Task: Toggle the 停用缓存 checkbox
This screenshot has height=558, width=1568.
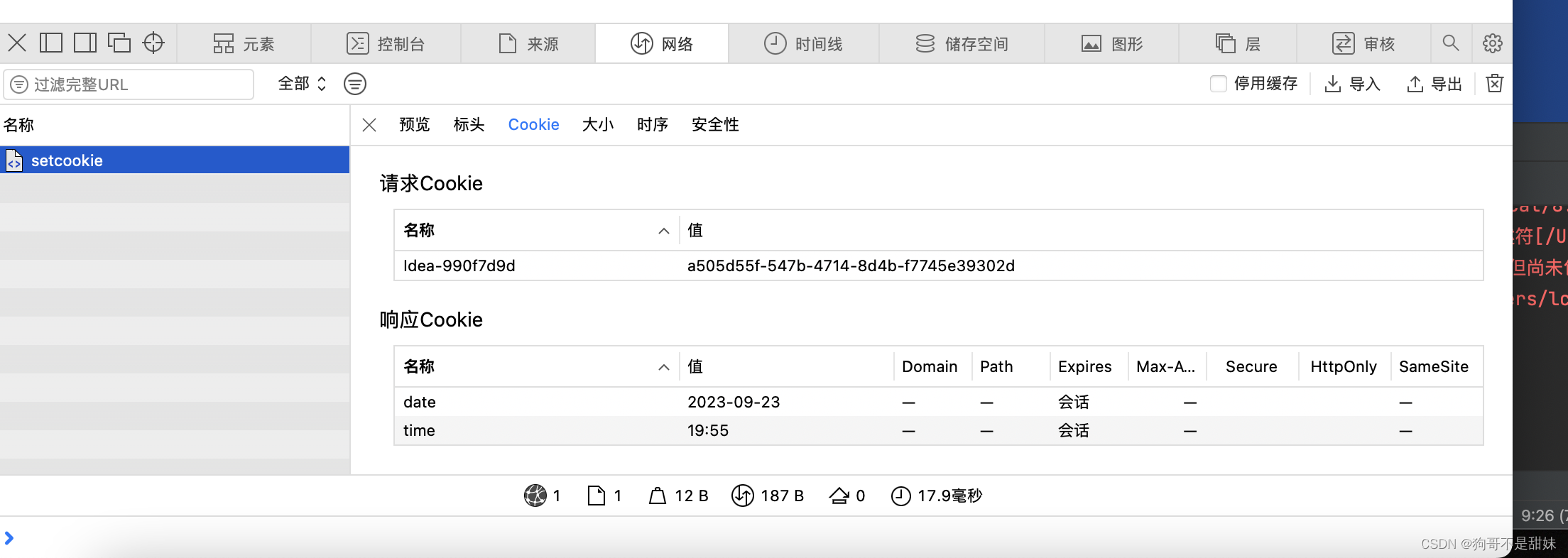Action: click(1219, 84)
